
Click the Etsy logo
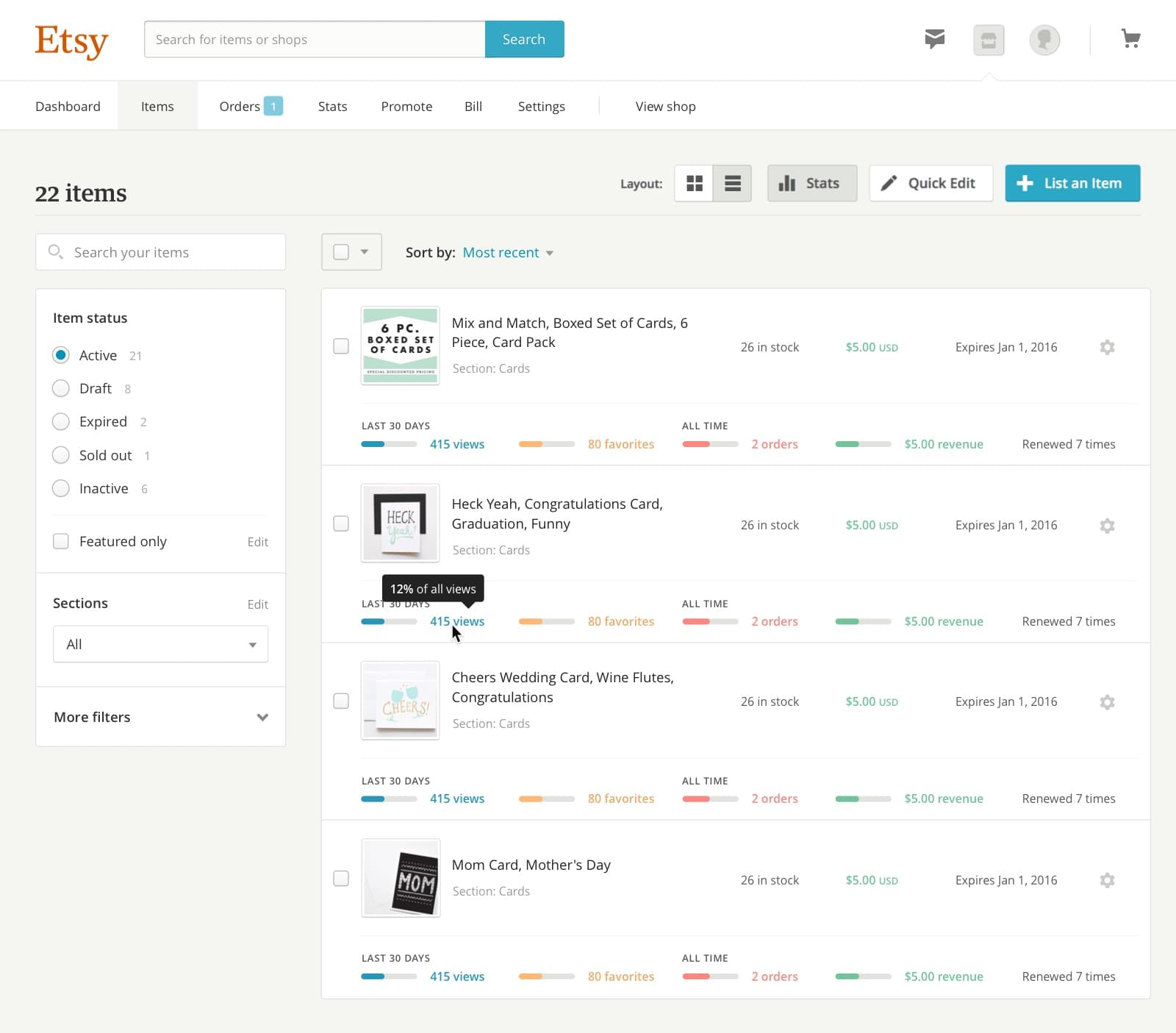click(x=72, y=40)
